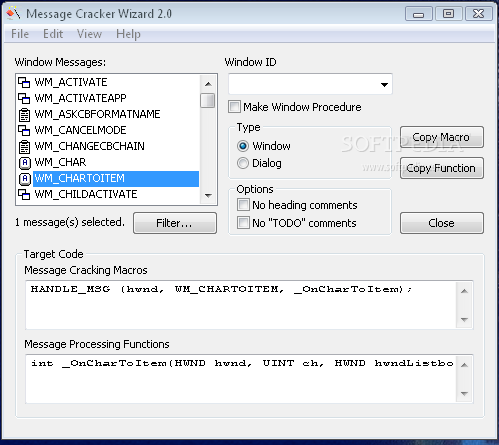
Task: Select the WM_CHILDACTIVATE message
Action: coord(86,194)
